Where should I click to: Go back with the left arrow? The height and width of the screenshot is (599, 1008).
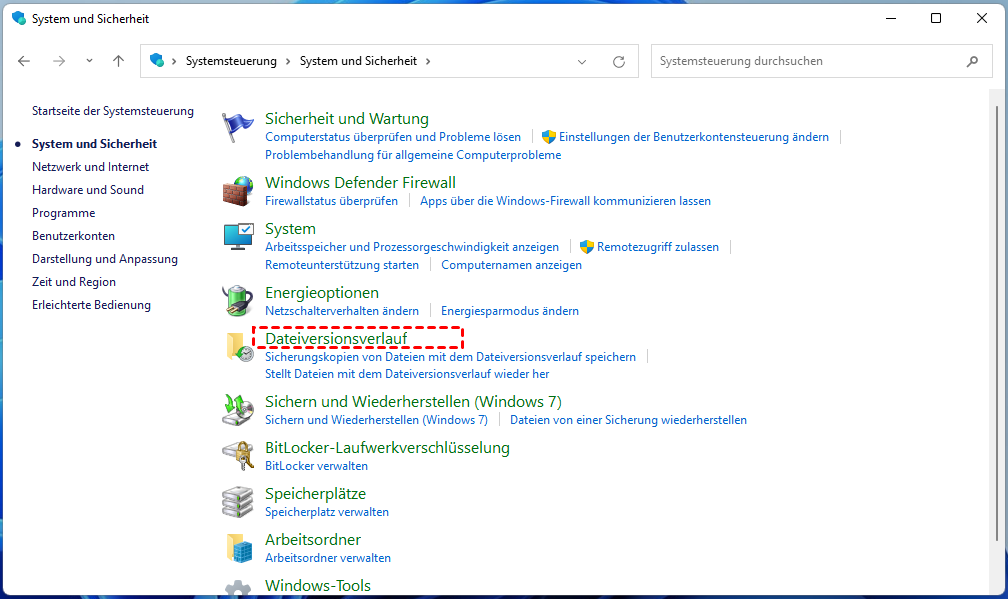click(24, 61)
